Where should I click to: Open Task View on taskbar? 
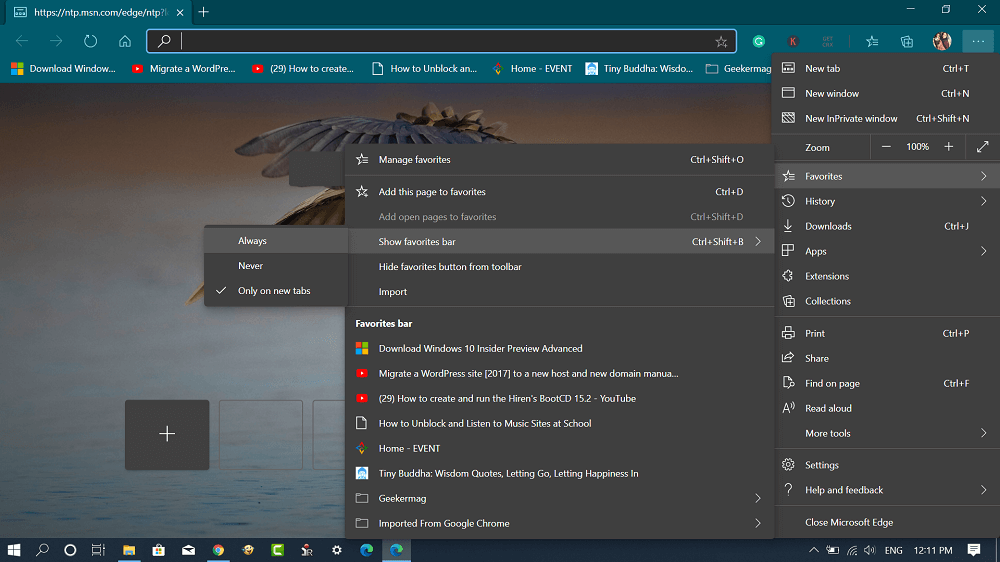pos(98,550)
